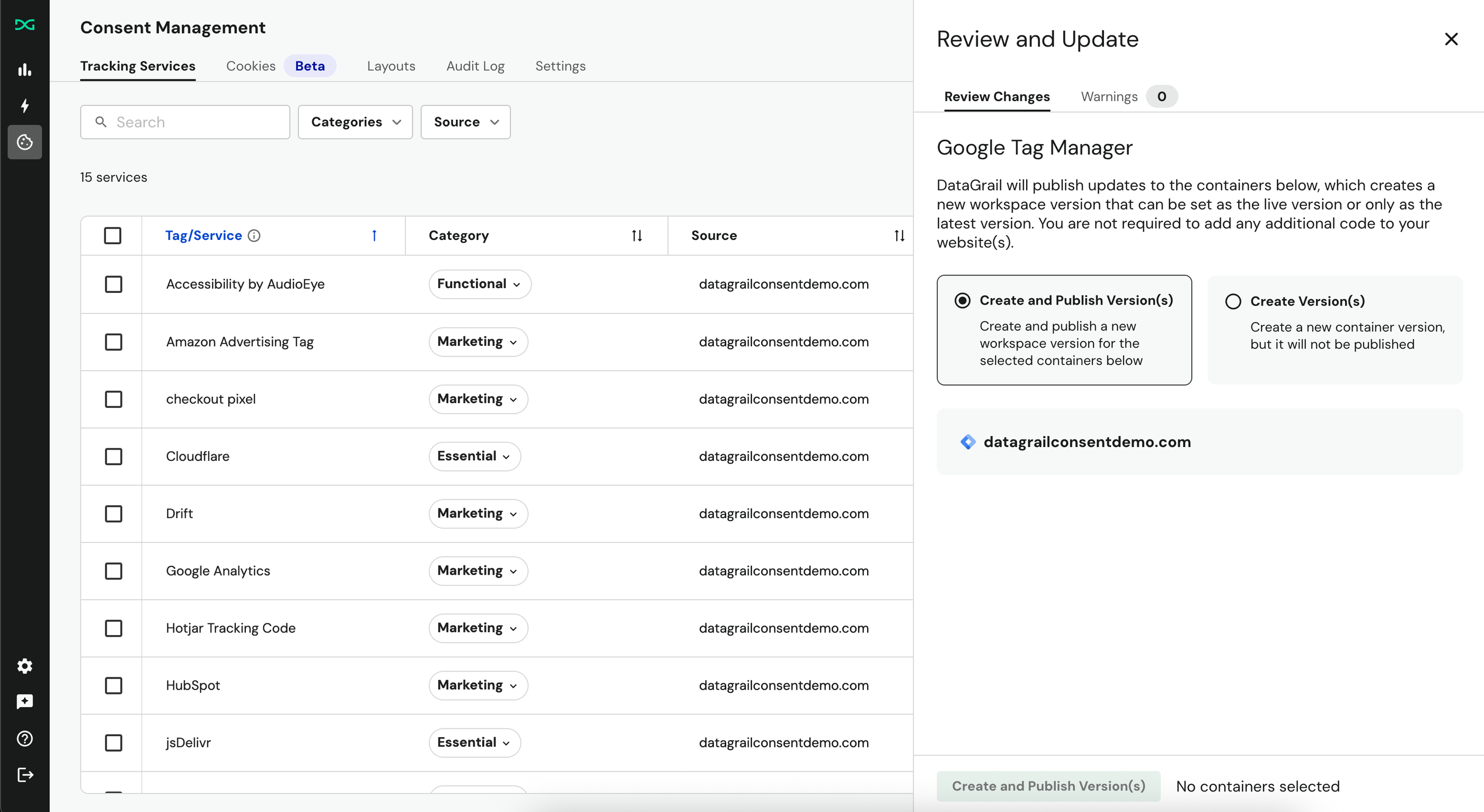
Task: Select the Review Changes tab
Action: (996, 97)
